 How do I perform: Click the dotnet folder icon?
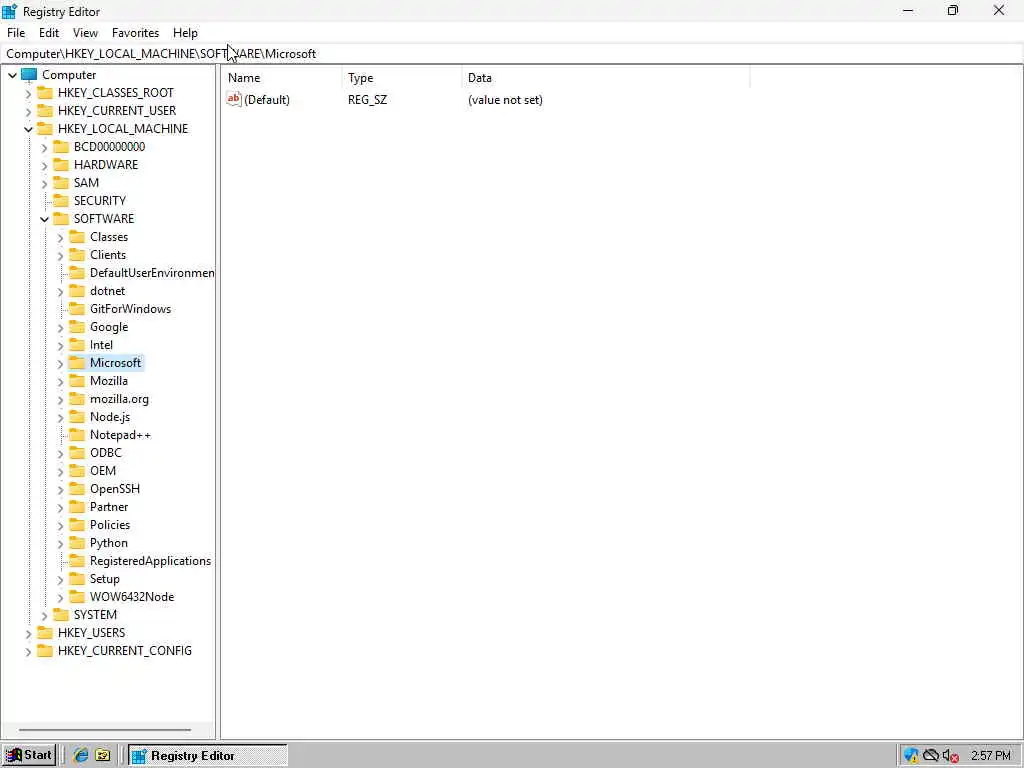point(77,291)
